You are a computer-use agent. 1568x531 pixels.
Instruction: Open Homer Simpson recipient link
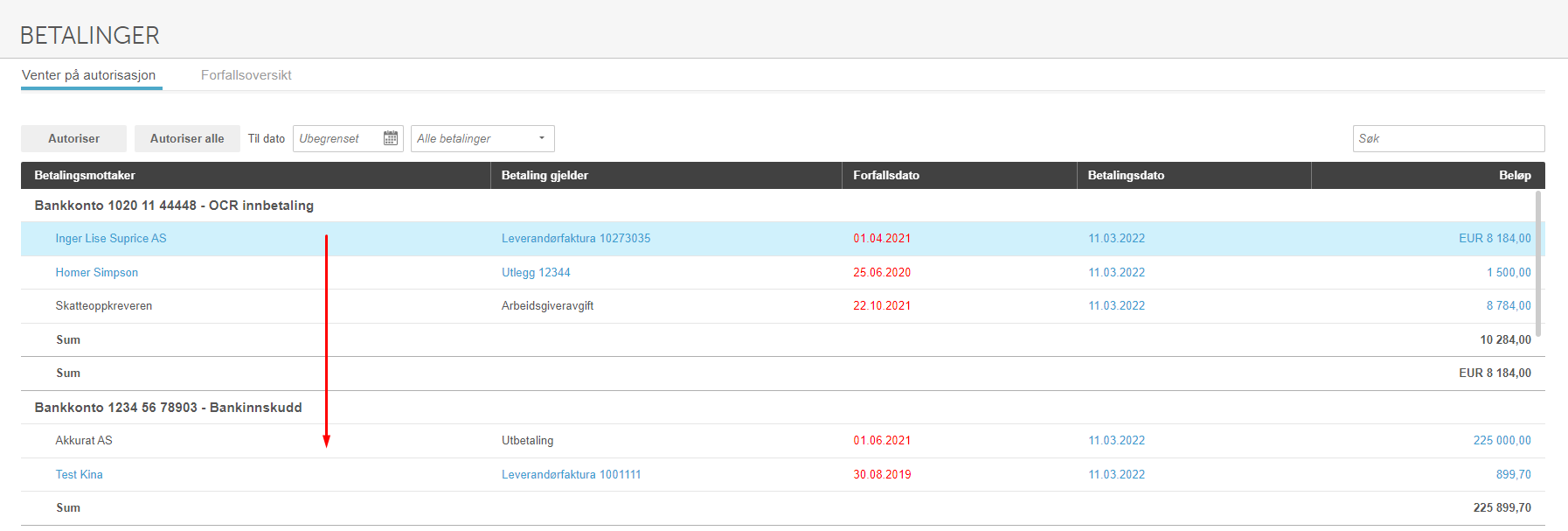pyautogui.click(x=97, y=272)
